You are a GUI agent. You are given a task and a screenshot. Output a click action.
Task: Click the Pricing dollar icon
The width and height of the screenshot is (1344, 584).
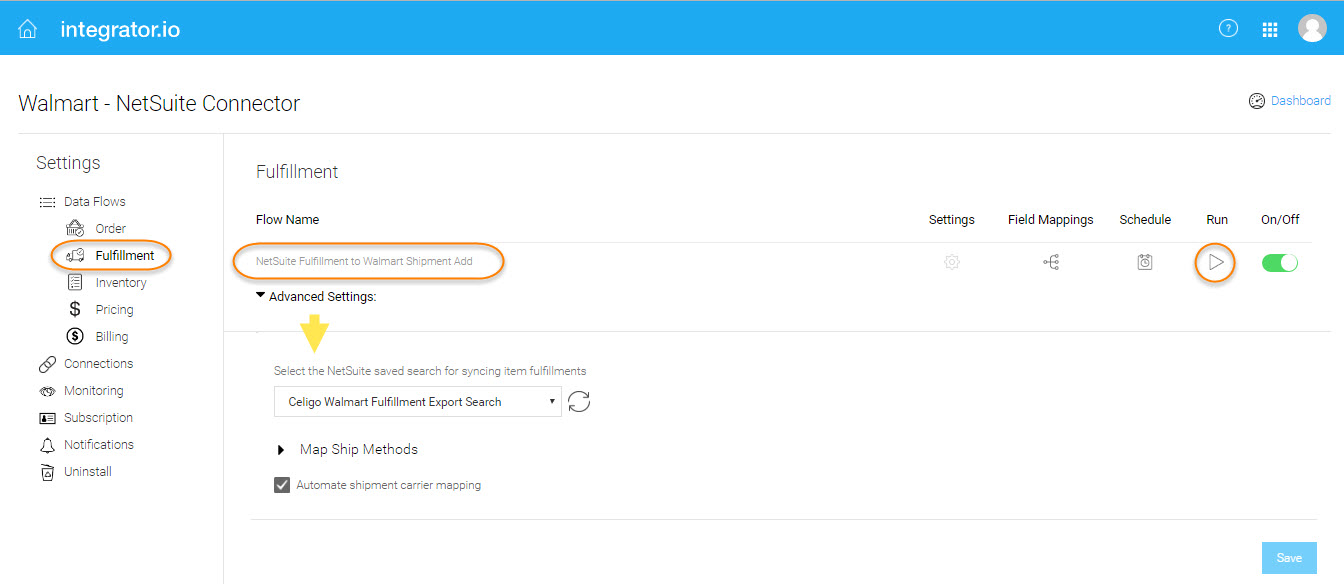tap(75, 309)
